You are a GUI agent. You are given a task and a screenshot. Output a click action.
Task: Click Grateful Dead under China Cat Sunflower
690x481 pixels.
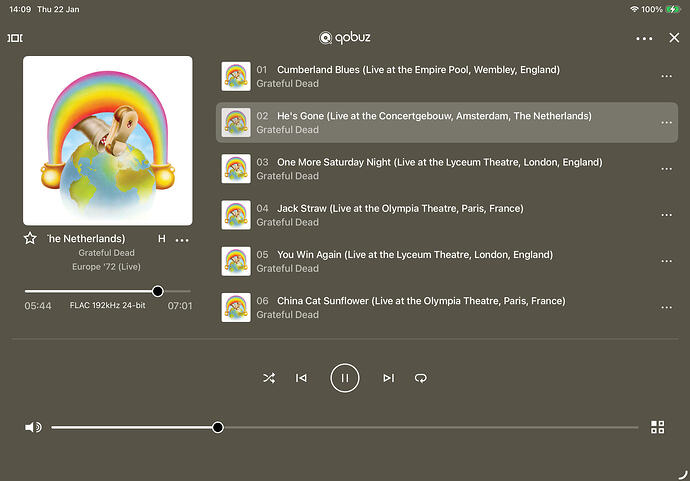tap(287, 315)
